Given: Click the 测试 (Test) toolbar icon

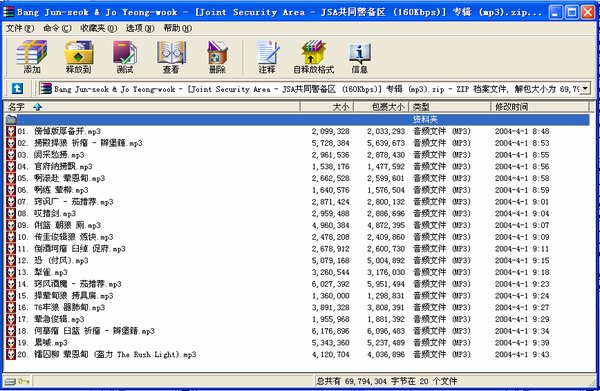Looking at the screenshot, I should click(125, 57).
